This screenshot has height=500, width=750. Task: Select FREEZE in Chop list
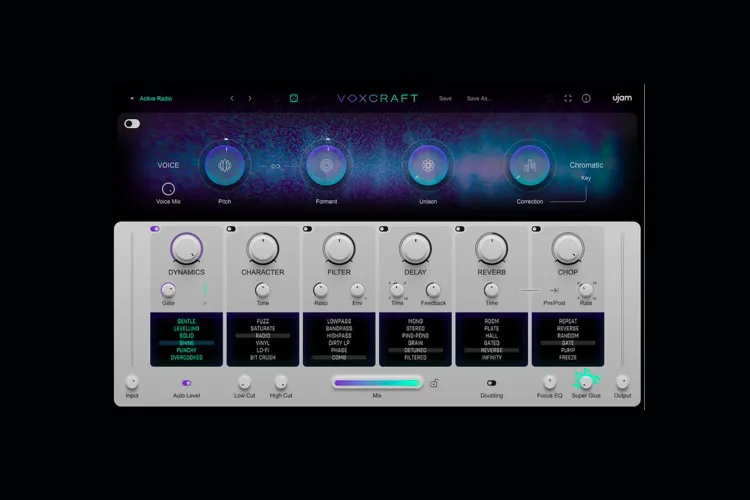(568, 357)
